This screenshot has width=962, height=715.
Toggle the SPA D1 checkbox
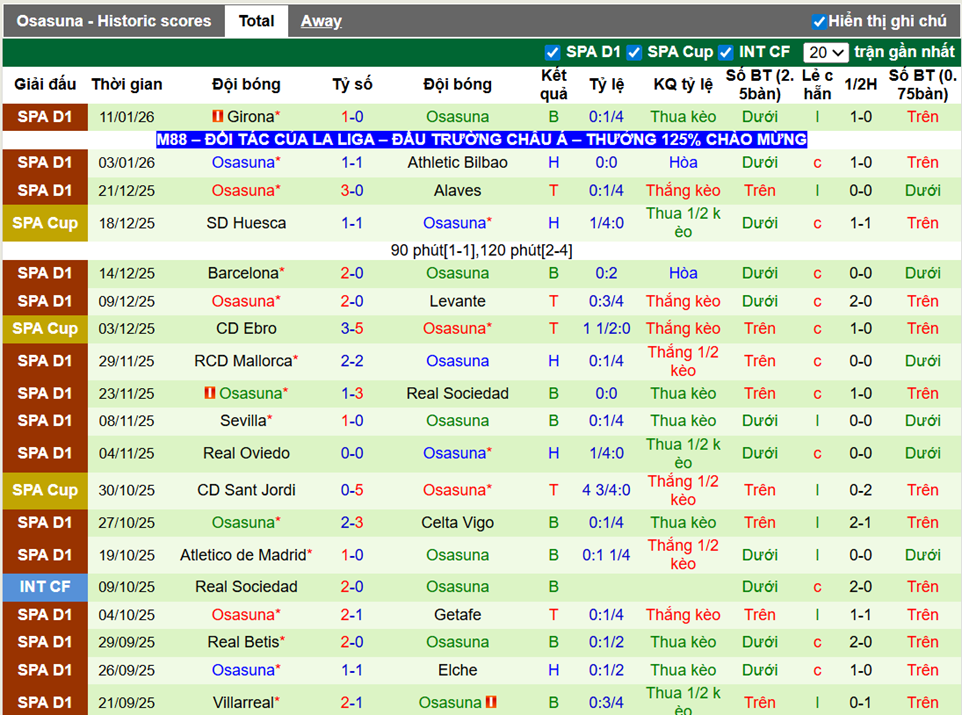tap(552, 53)
